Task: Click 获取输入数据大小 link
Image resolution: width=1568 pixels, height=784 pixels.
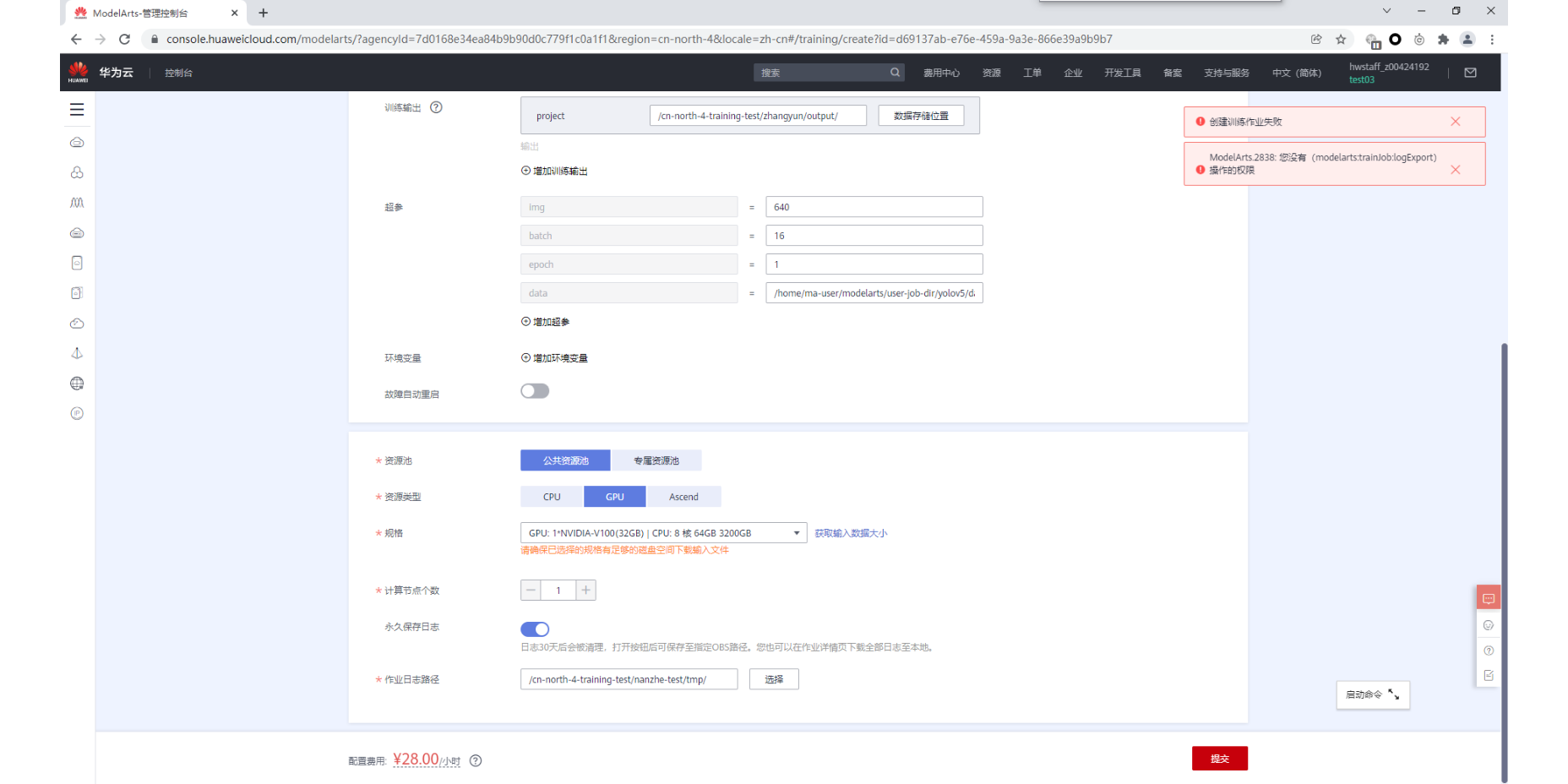Action: [851, 533]
